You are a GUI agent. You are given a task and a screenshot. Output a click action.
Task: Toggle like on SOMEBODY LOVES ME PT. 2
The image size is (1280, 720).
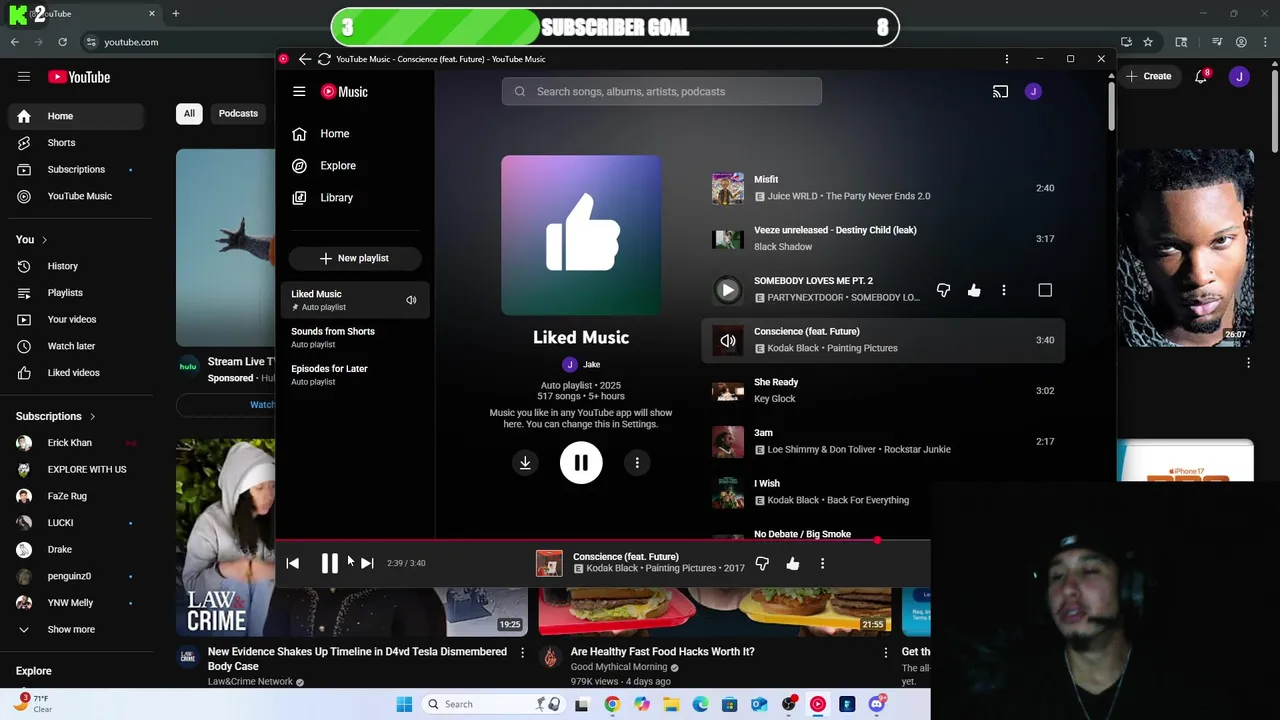click(x=974, y=290)
